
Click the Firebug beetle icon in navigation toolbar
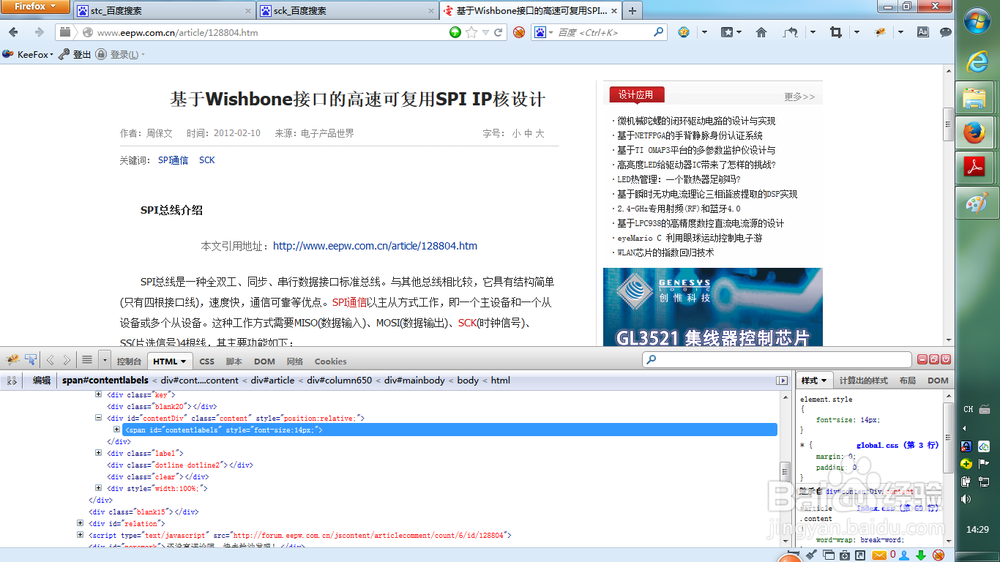click(x=880, y=32)
